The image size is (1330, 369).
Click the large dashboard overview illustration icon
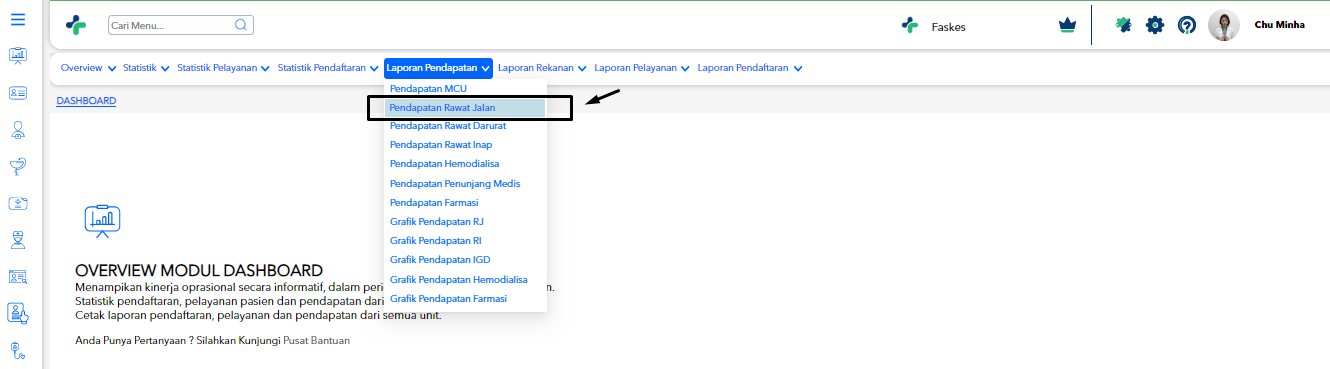pyautogui.click(x=102, y=220)
